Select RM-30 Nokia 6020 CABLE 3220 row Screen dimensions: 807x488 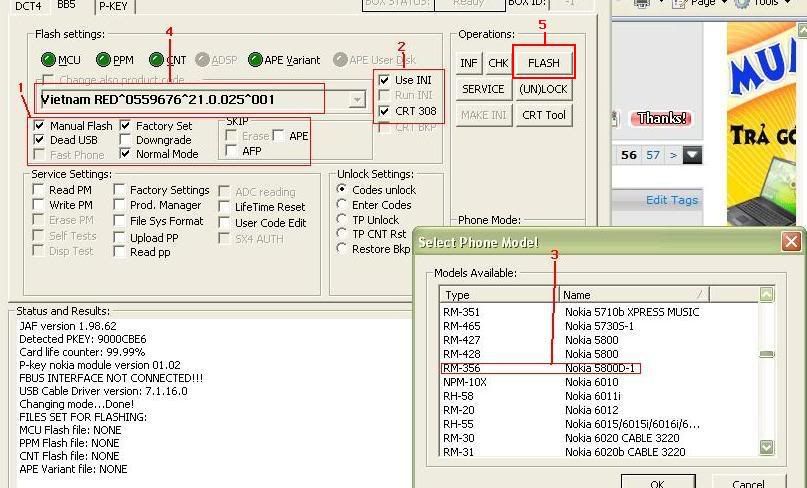(599, 438)
